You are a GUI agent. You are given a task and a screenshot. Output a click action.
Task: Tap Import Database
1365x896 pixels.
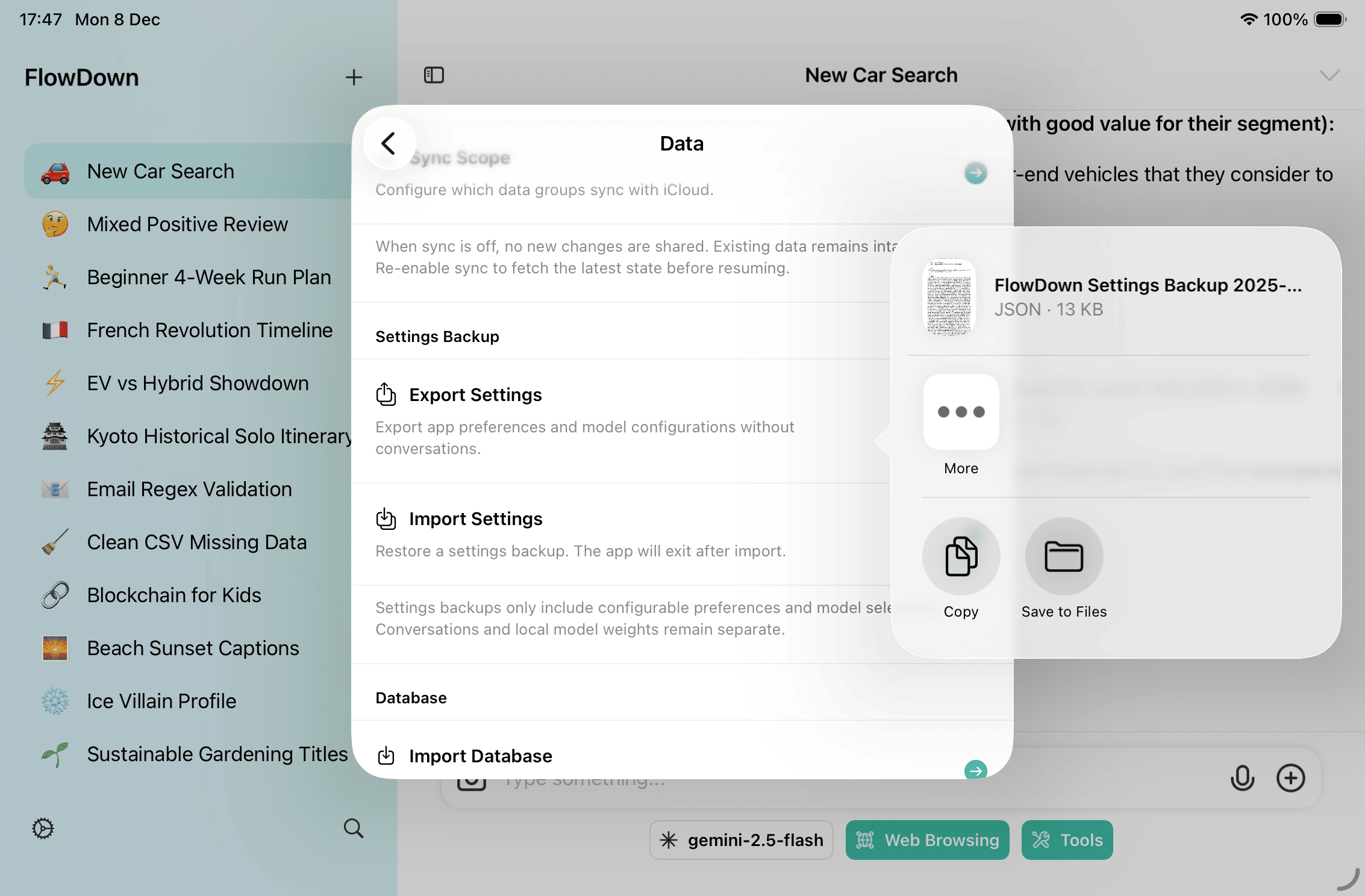[x=480, y=756]
